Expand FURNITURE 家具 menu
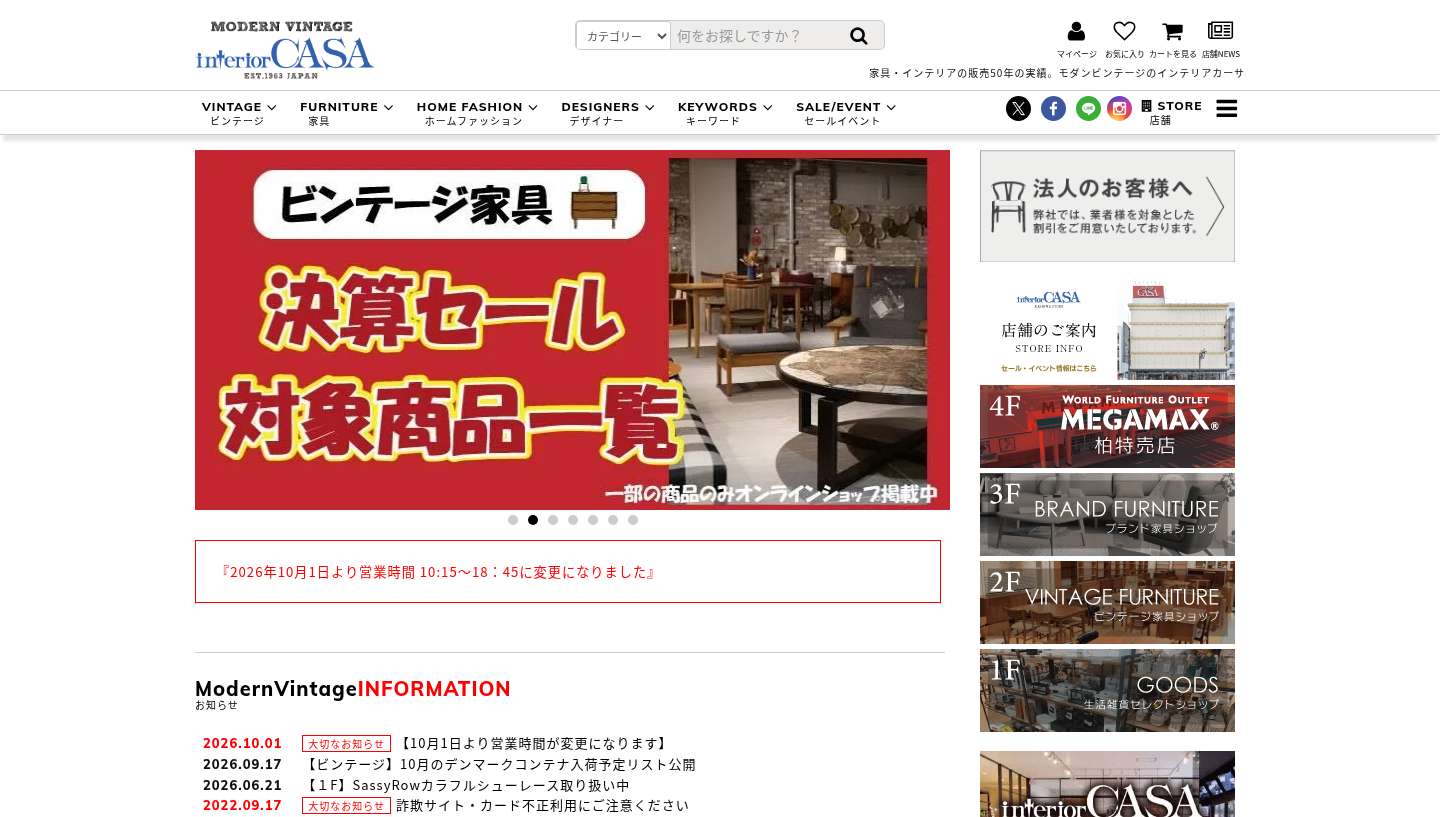The height and width of the screenshot is (817, 1440). click(x=346, y=113)
